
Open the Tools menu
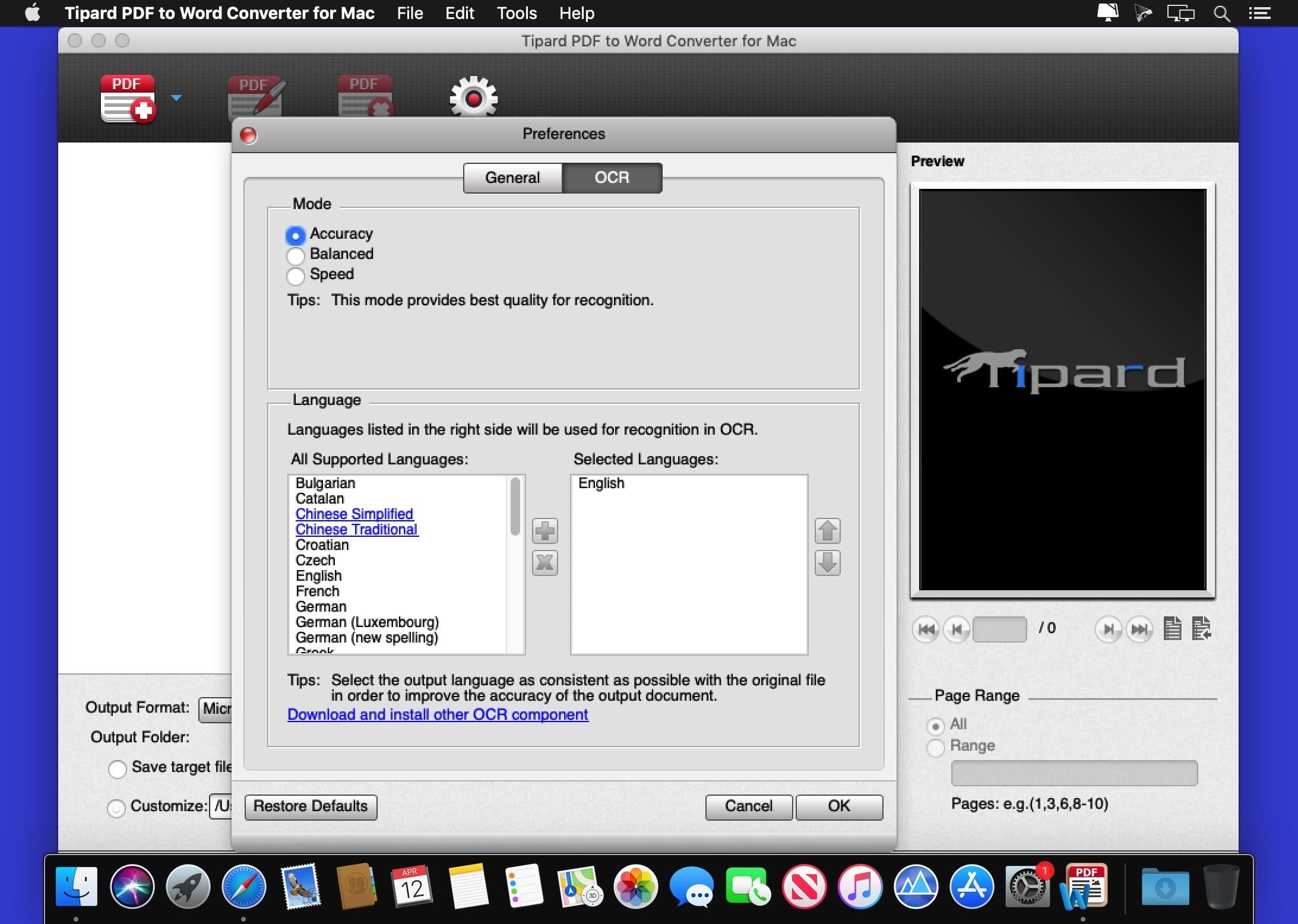(517, 13)
